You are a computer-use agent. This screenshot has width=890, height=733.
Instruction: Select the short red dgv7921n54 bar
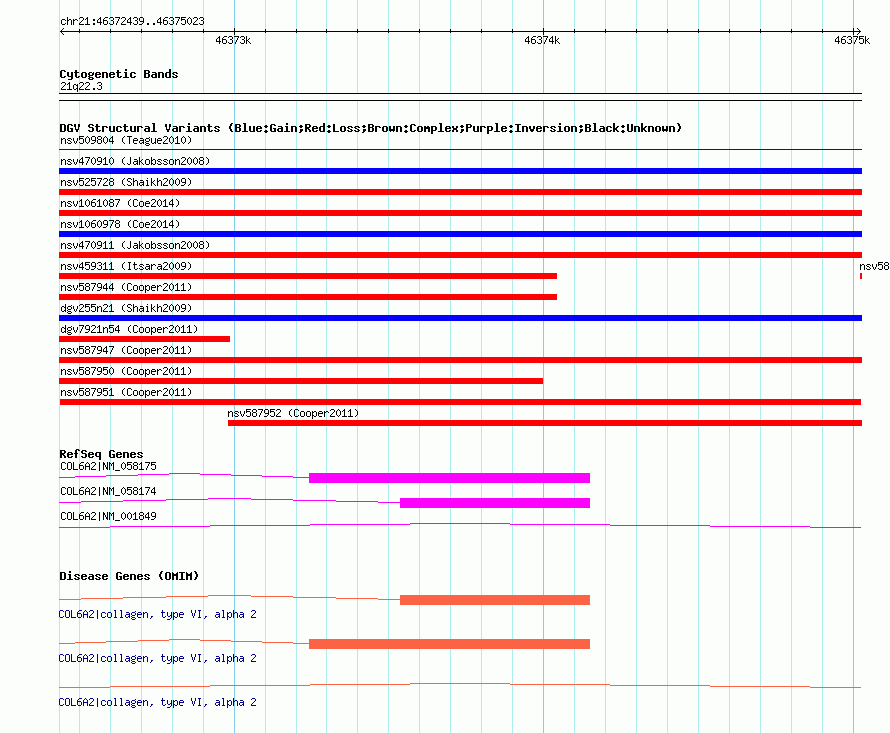(x=144, y=339)
